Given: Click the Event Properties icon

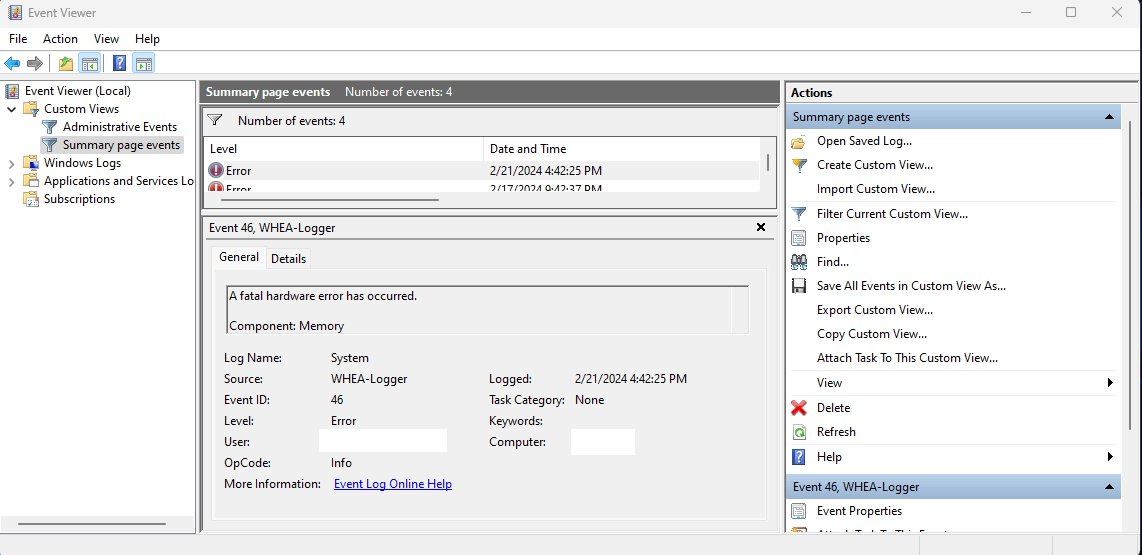Looking at the screenshot, I should click(799, 511).
